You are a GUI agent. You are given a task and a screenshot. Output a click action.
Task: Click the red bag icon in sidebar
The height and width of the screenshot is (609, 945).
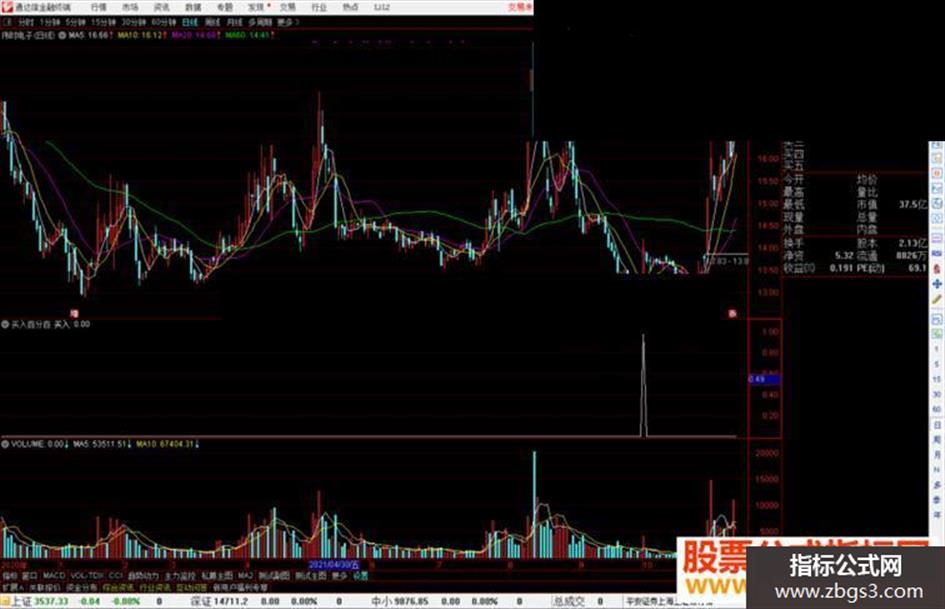[937, 270]
